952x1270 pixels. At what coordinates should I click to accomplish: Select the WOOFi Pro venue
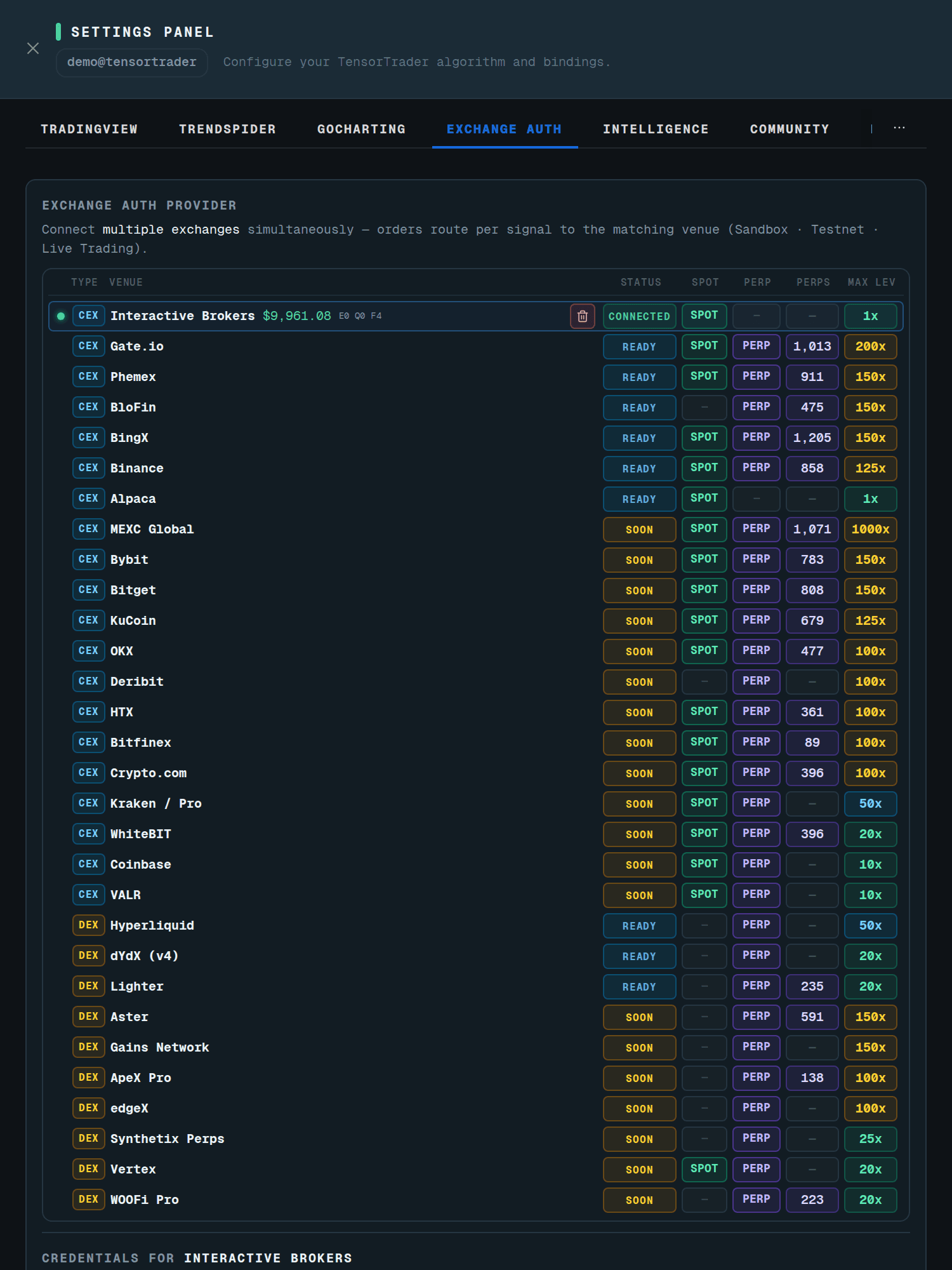(476, 1200)
